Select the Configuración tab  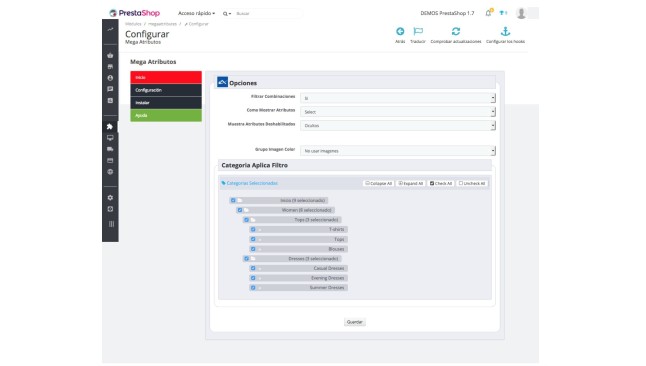pos(166,90)
